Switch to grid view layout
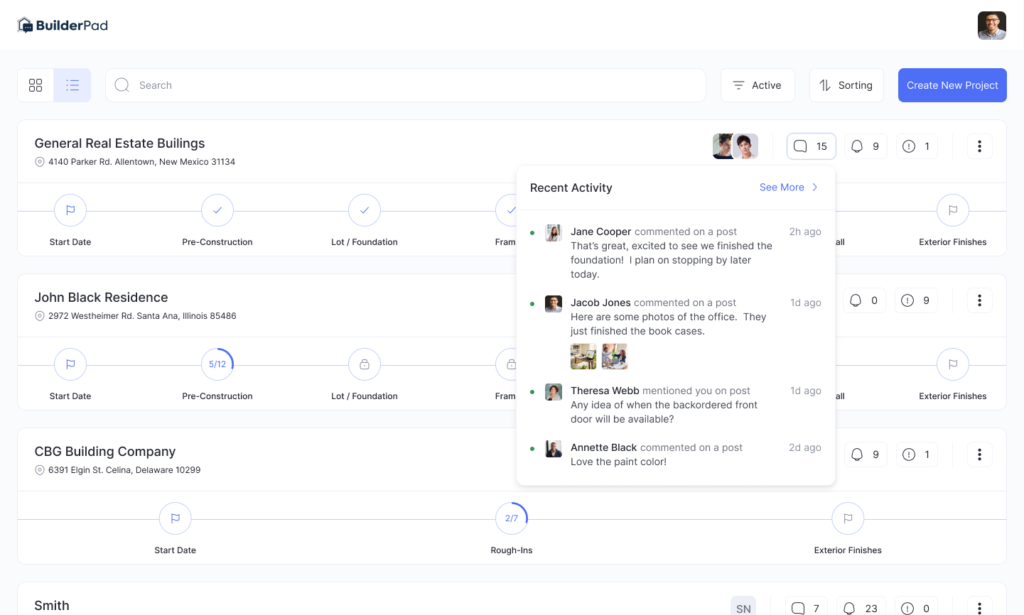Image resolution: width=1024 pixels, height=615 pixels. pyautogui.click(x=35, y=85)
